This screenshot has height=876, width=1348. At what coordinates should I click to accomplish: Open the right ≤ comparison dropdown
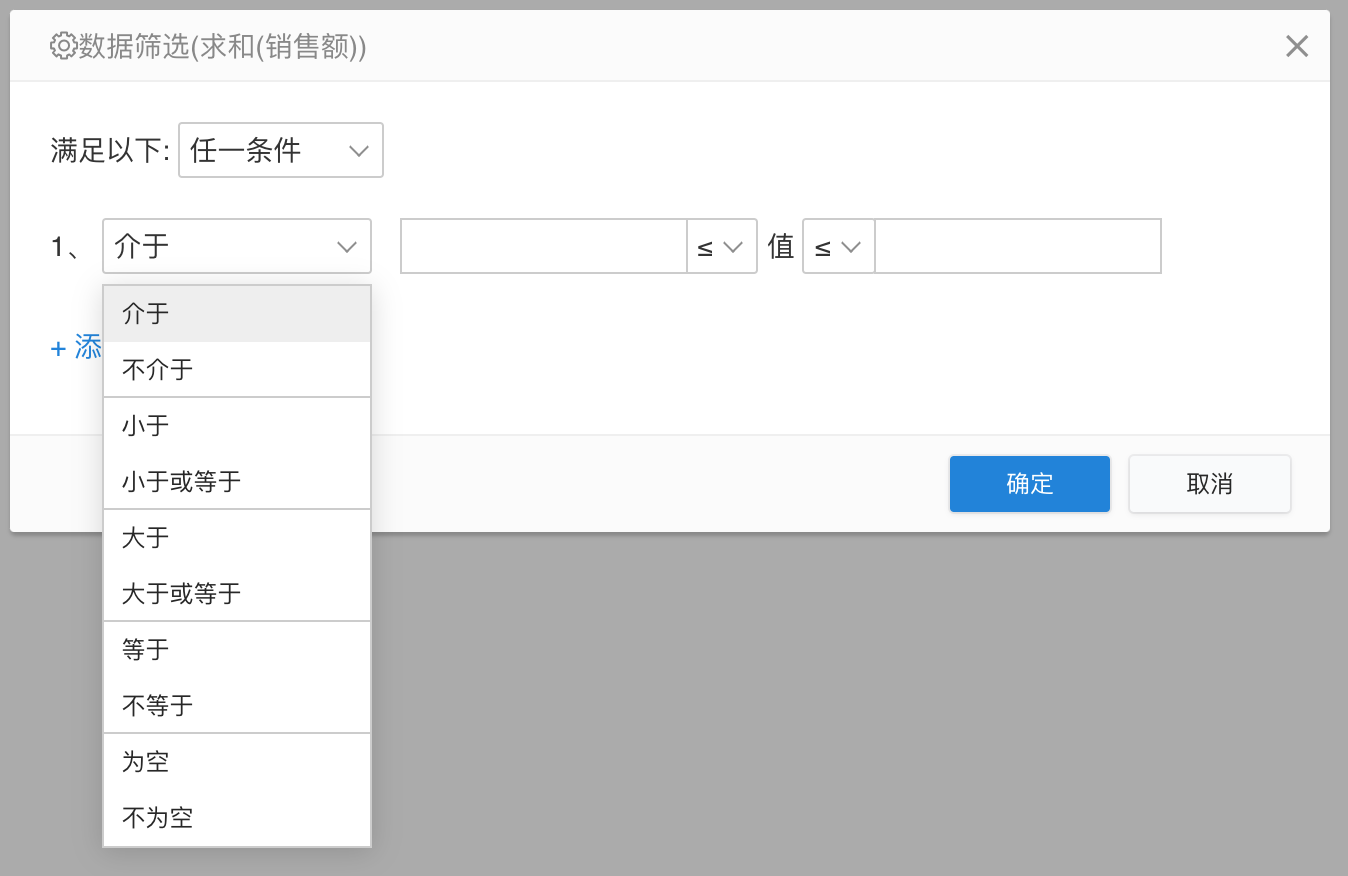click(x=838, y=247)
